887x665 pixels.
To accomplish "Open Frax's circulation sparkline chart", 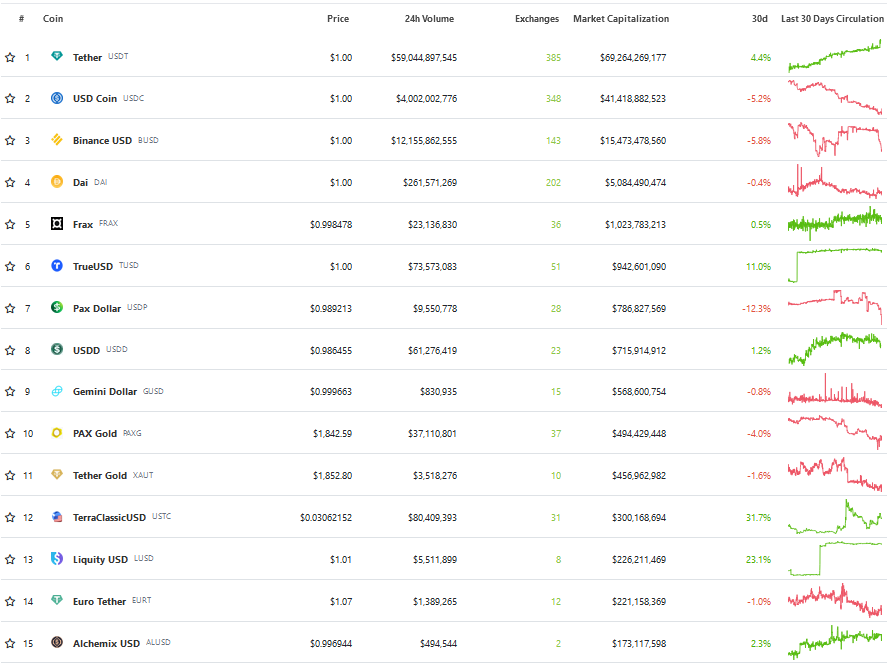I will (x=835, y=223).
